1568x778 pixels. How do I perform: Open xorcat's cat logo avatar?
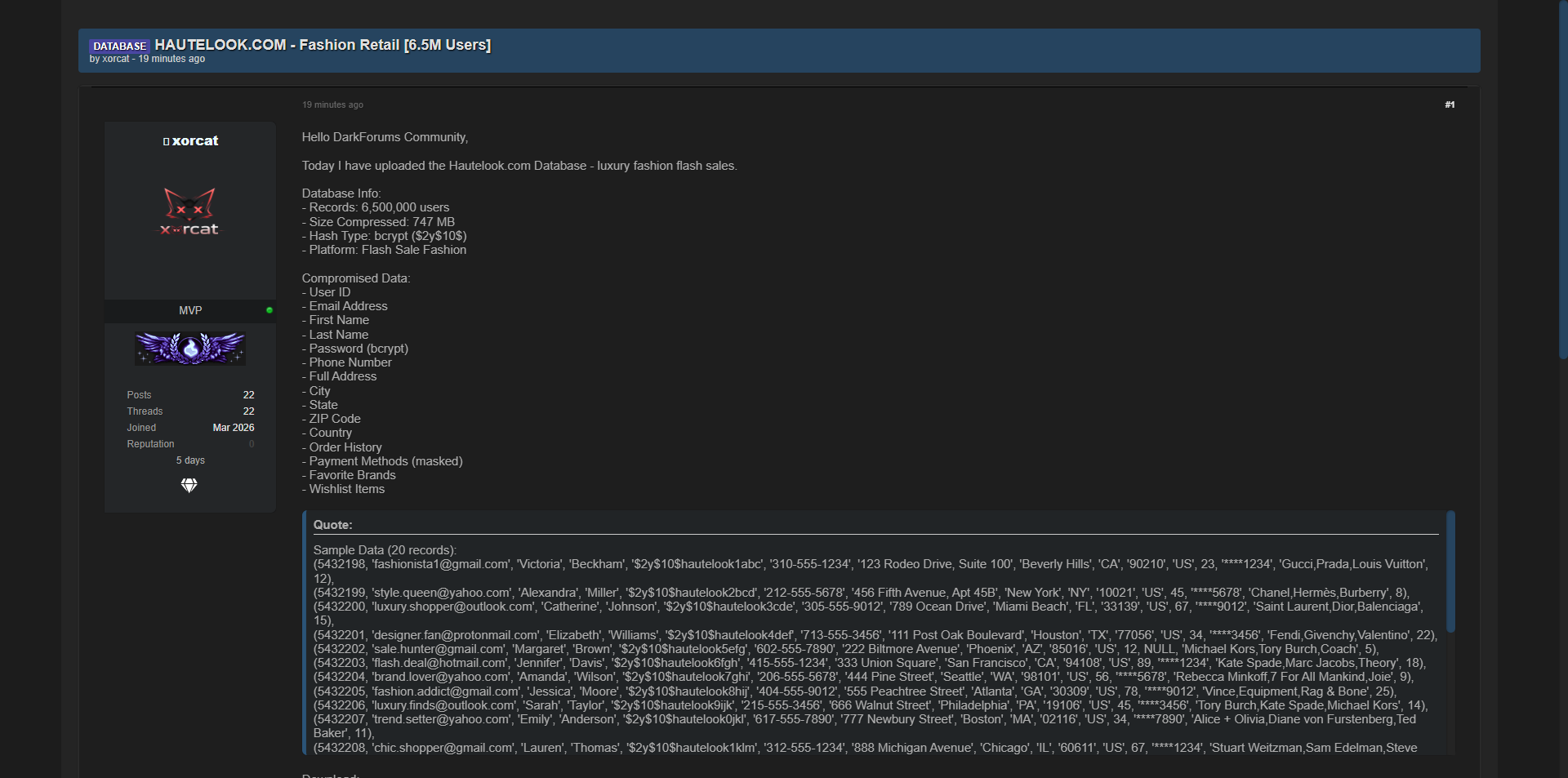(x=189, y=212)
